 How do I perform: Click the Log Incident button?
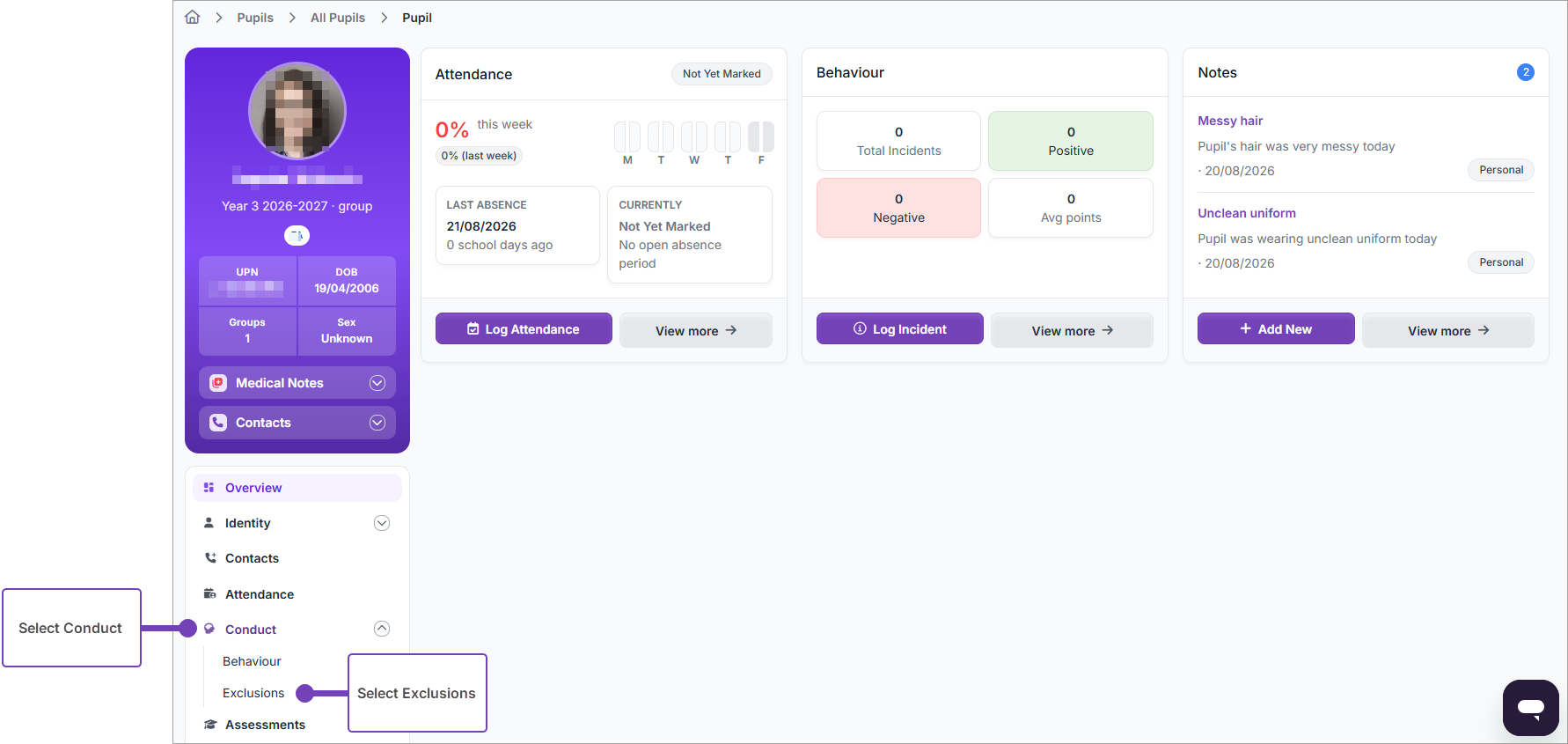[899, 328]
